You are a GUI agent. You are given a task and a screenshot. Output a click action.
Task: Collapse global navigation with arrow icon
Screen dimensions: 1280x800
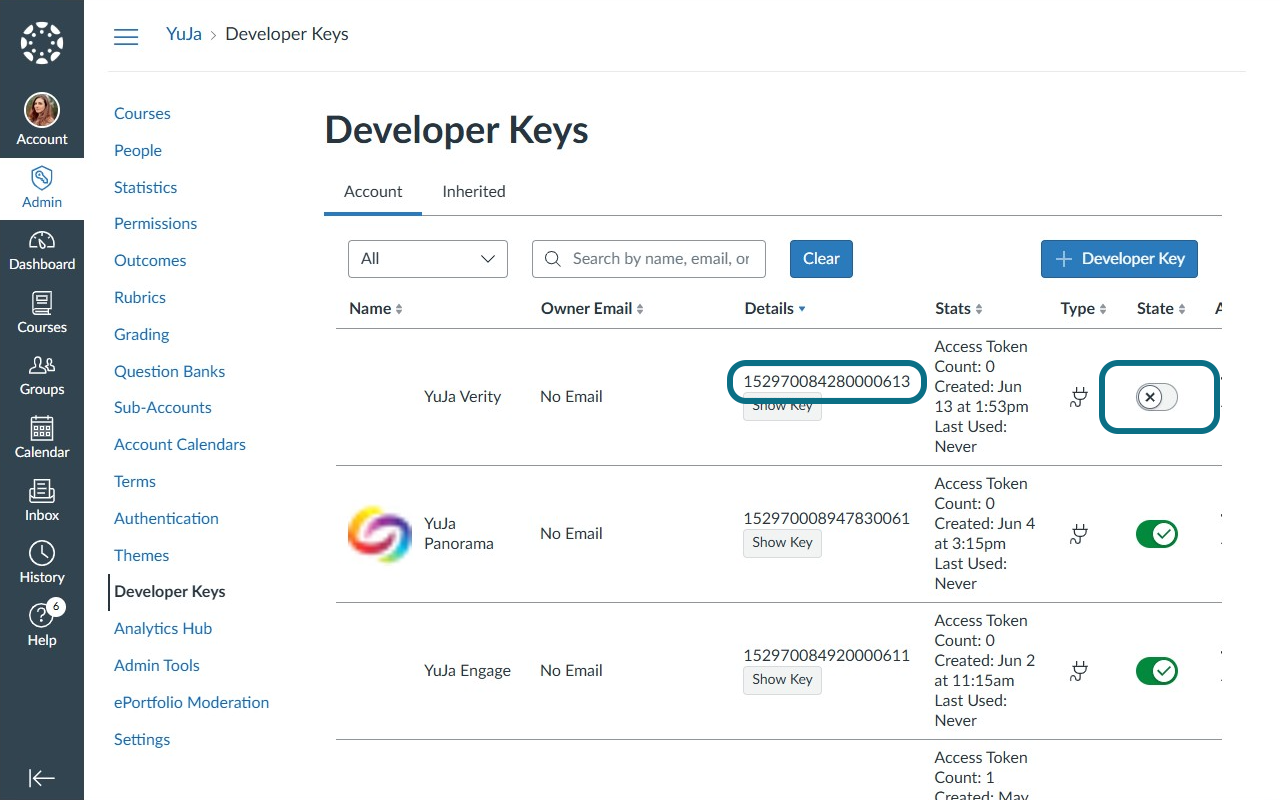42,778
